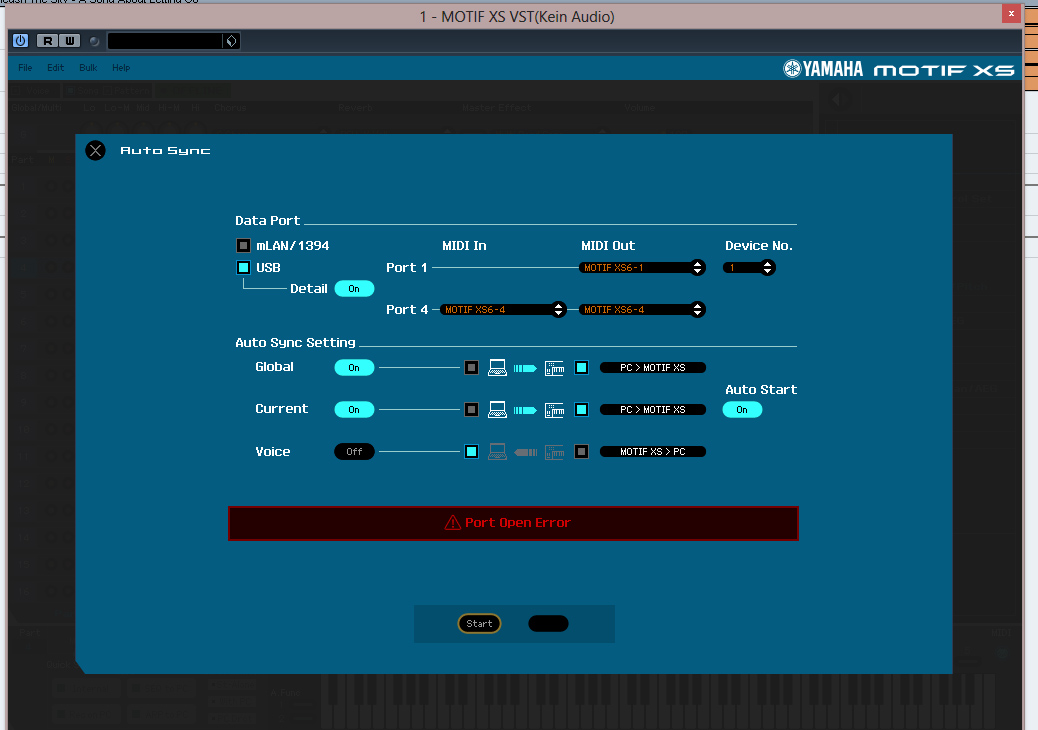1038x730 pixels.
Task: Click the transfer arrow in Current row
Action: click(525, 410)
